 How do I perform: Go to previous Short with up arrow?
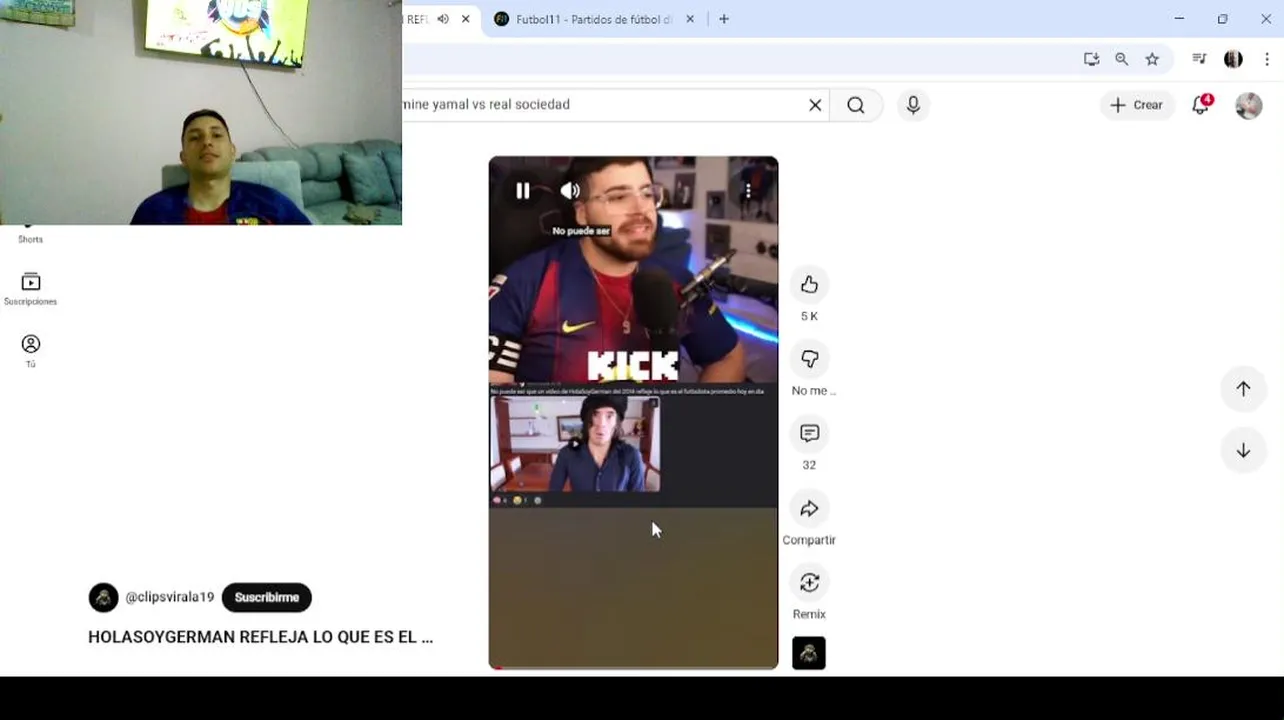[x=1243, y=389]
